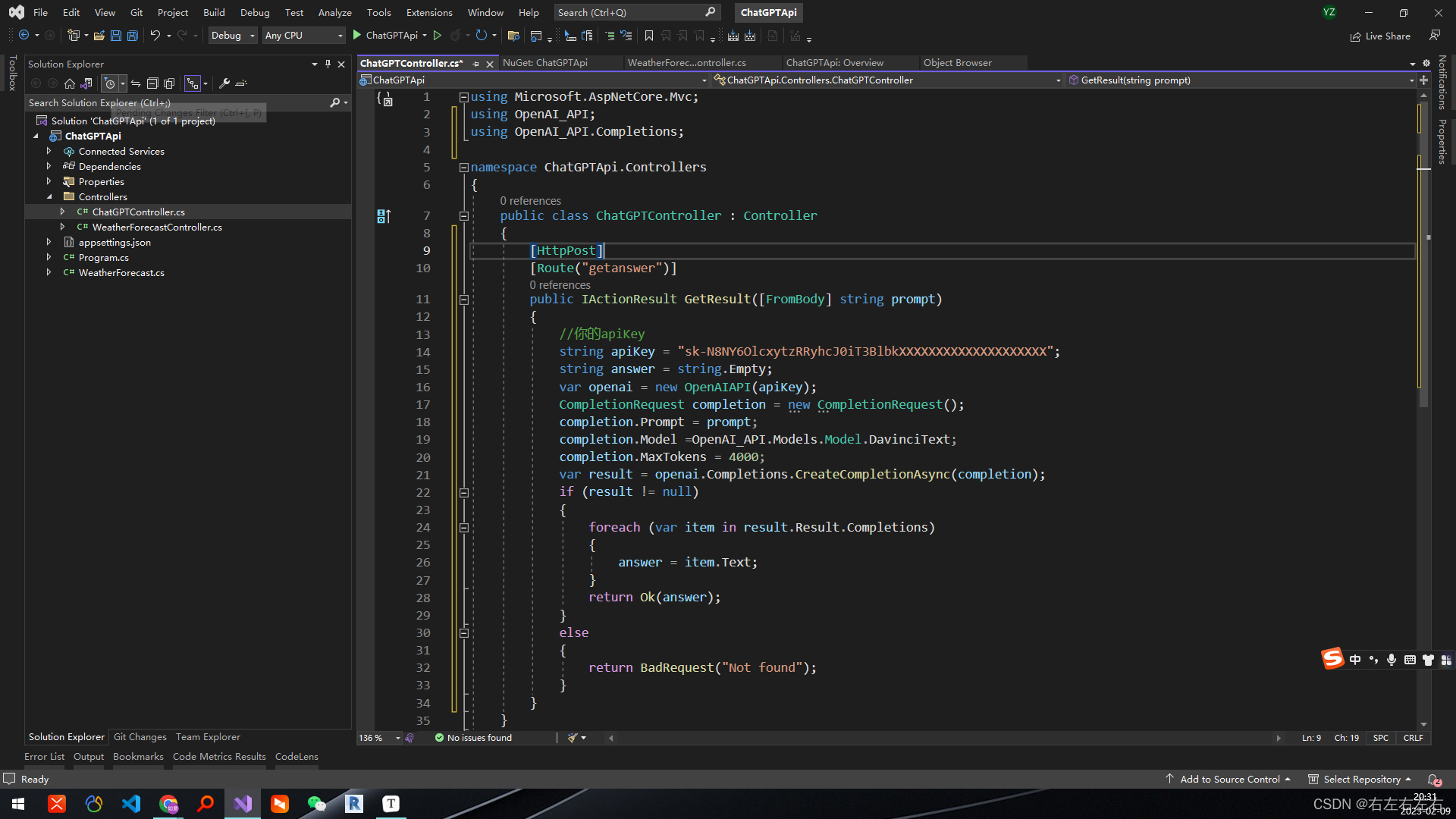Image resolution: width=1456 pixels, height=819 pixels.
Task: Click the Search Solution Explorer field
Action: pos(178,102)
